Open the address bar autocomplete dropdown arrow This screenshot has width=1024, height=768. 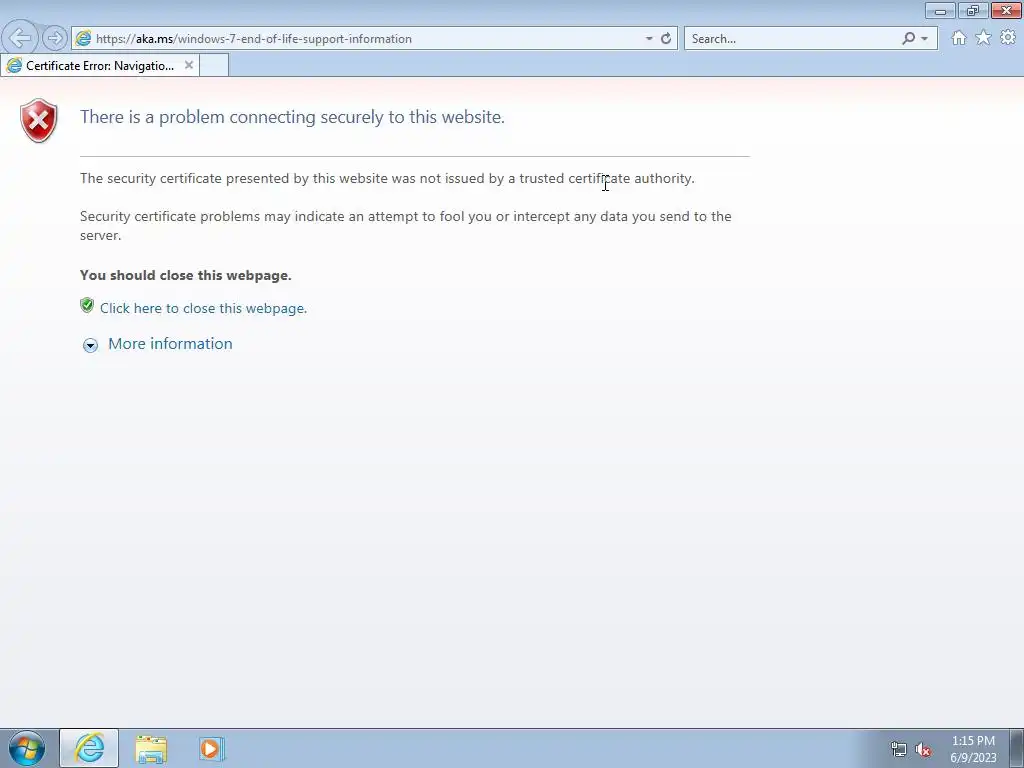tap(648, 39)
